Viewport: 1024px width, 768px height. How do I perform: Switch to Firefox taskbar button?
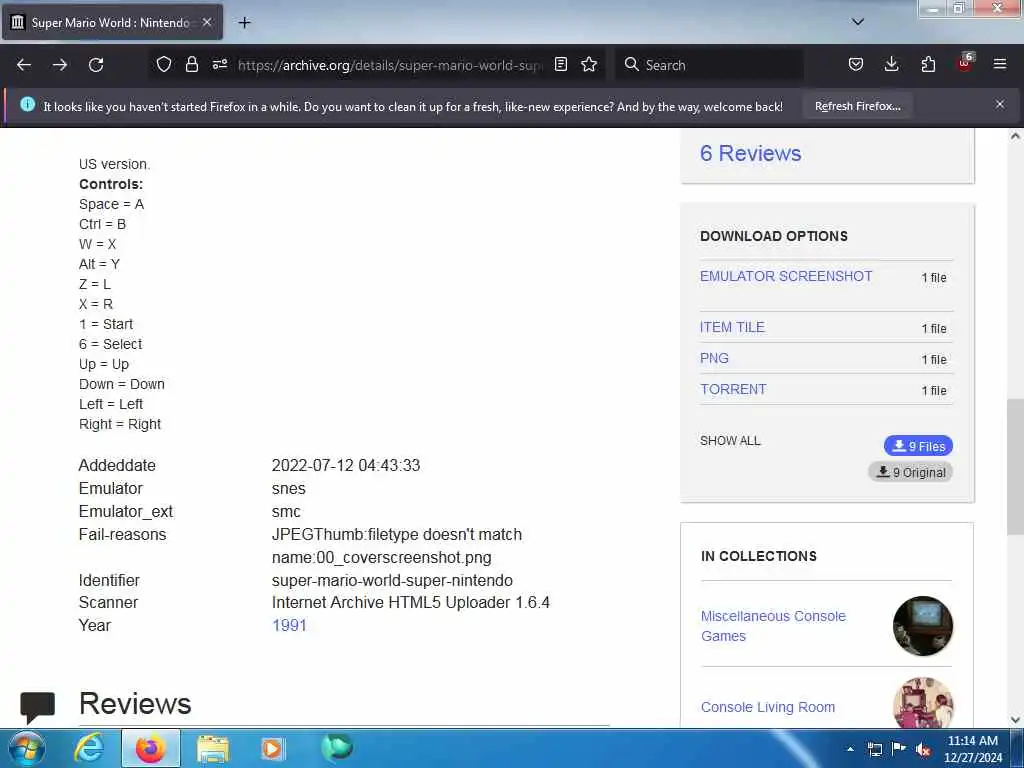click(150, 748)
